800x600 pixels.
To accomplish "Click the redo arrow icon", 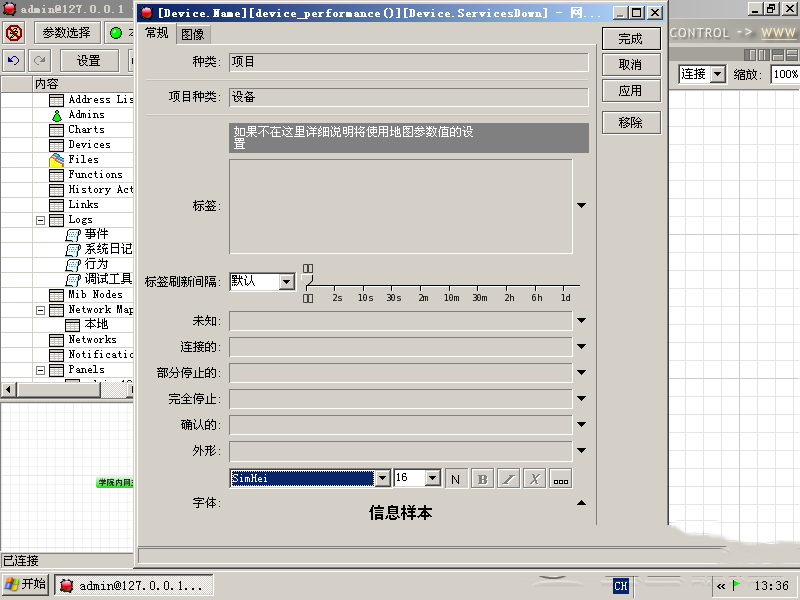I will point(38,60).
